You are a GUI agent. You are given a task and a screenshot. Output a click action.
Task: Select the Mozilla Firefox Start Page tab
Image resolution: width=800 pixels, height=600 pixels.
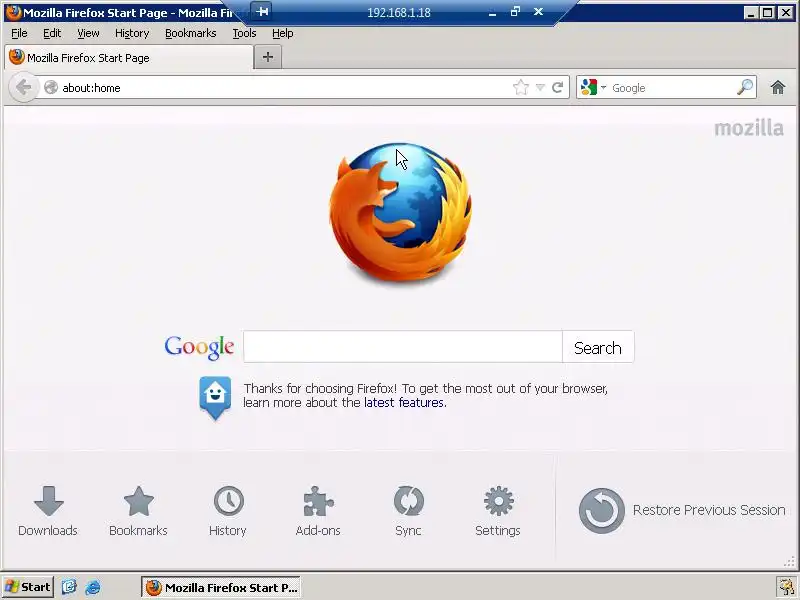pos(129,58)
